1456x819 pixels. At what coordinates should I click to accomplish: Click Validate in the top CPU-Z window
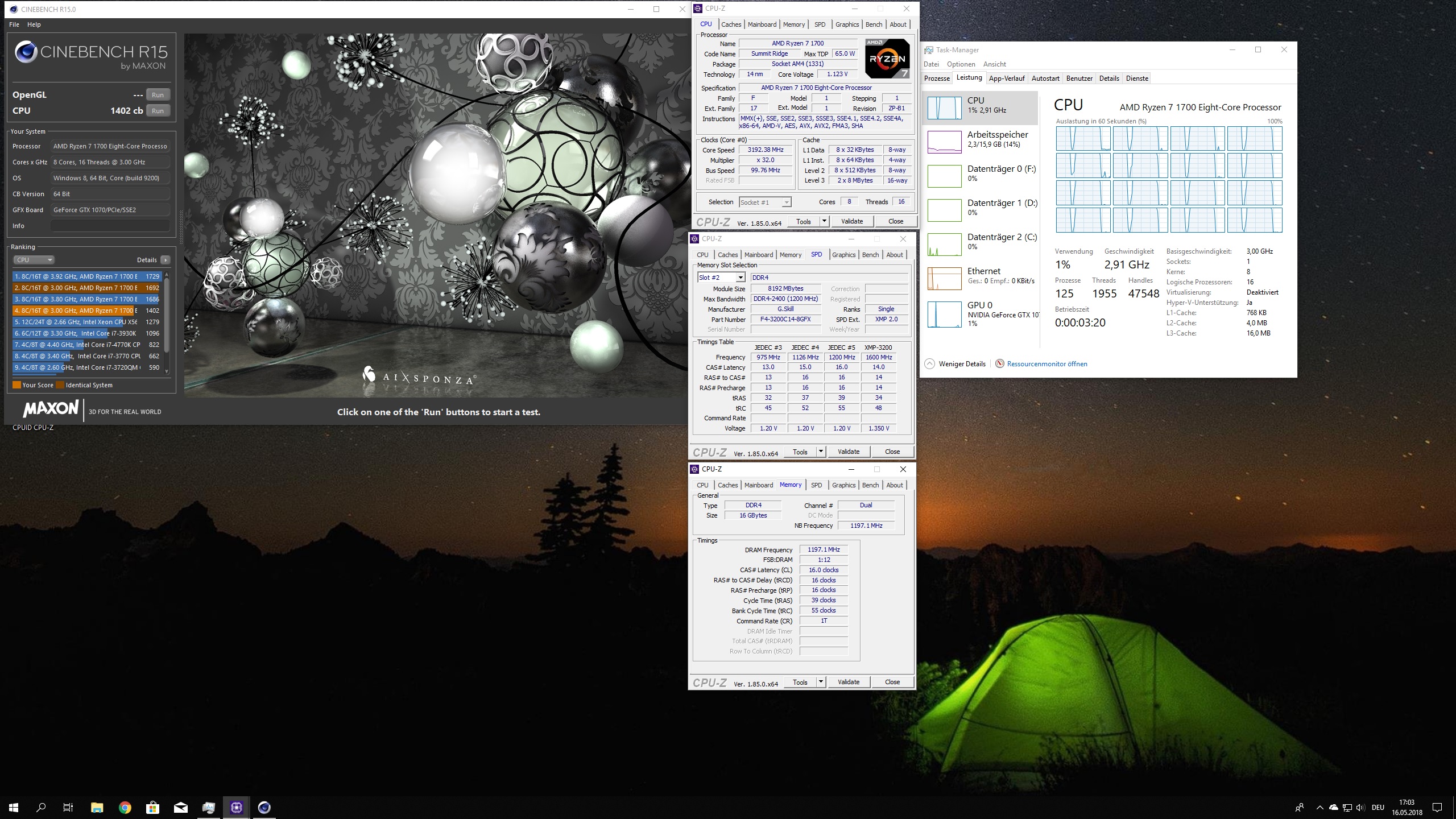pos(851,221)
